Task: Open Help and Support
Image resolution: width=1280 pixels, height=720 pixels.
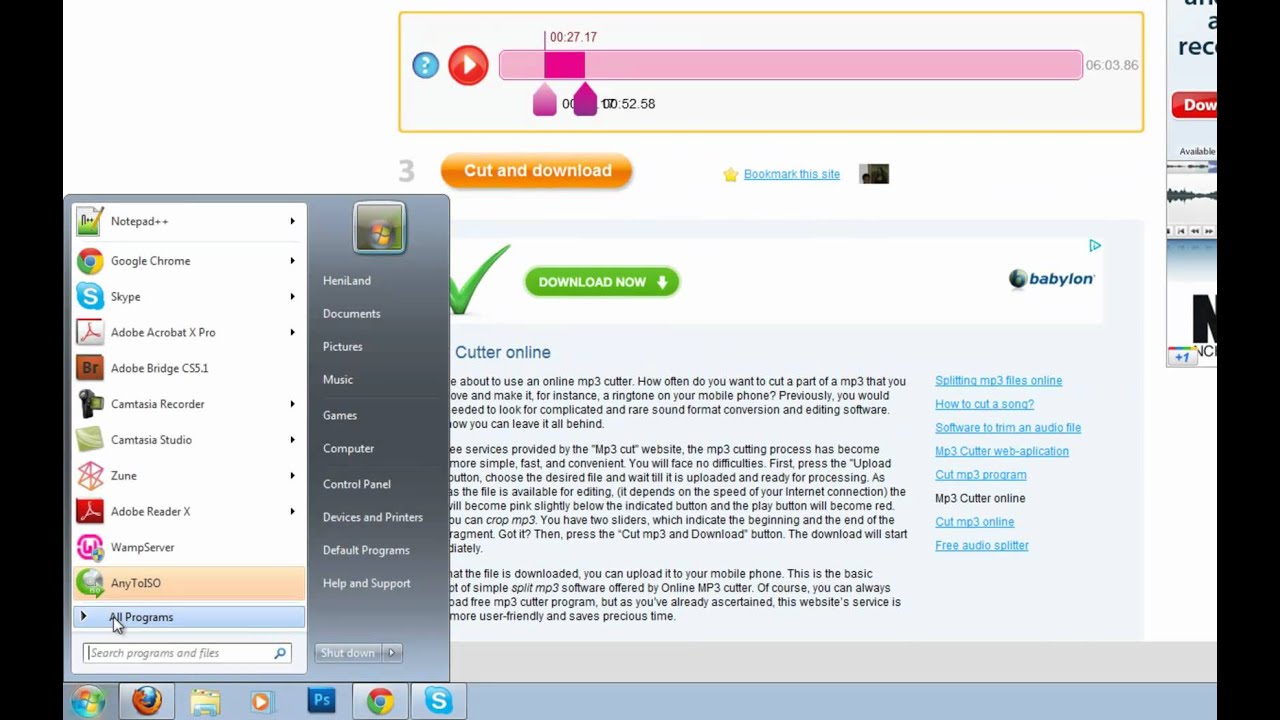Action: 367,583
